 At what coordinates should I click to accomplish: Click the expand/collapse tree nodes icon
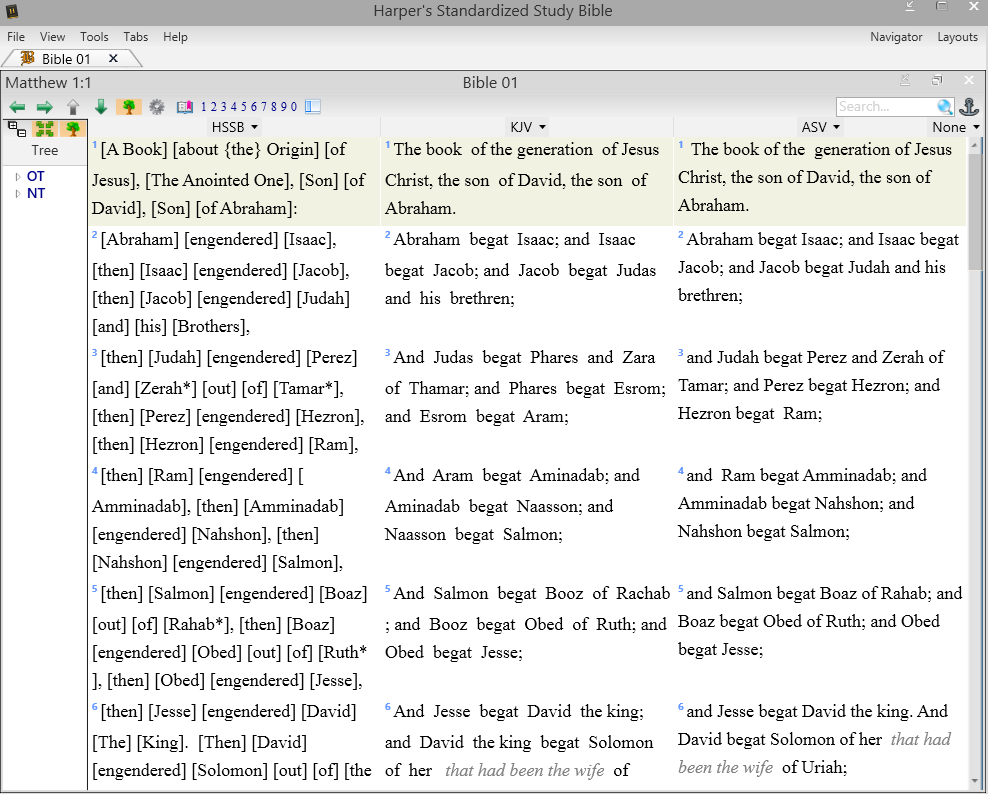[x=17, y=129]
